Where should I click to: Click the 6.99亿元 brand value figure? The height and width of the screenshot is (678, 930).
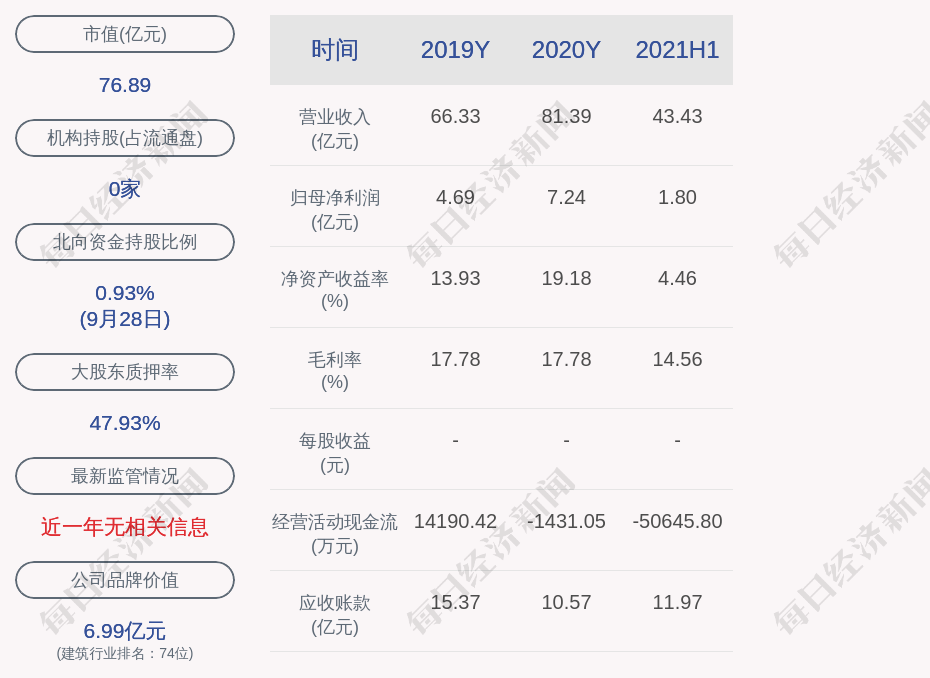click(125, 631)
